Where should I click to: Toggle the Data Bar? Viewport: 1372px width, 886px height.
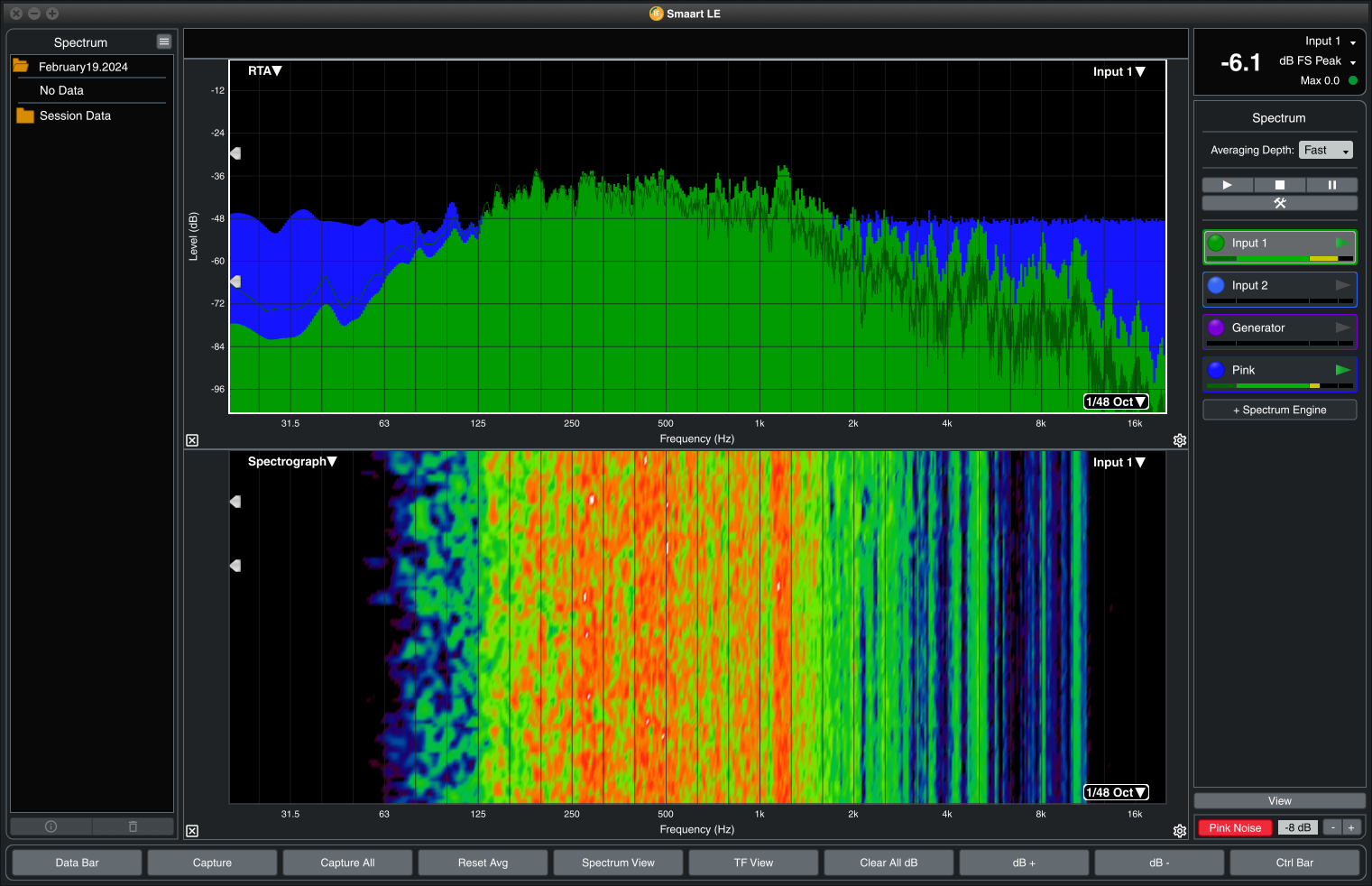point(77,863)
